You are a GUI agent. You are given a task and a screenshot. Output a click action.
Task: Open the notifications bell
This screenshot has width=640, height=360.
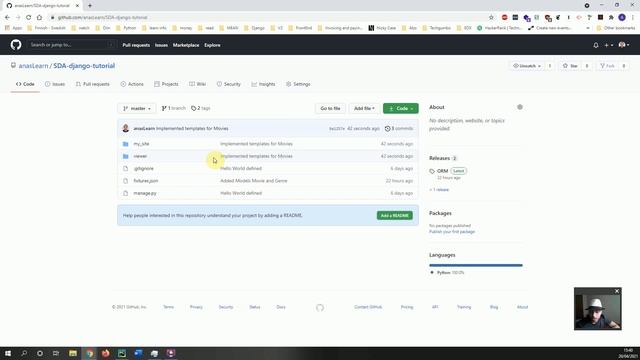(596, 45)
